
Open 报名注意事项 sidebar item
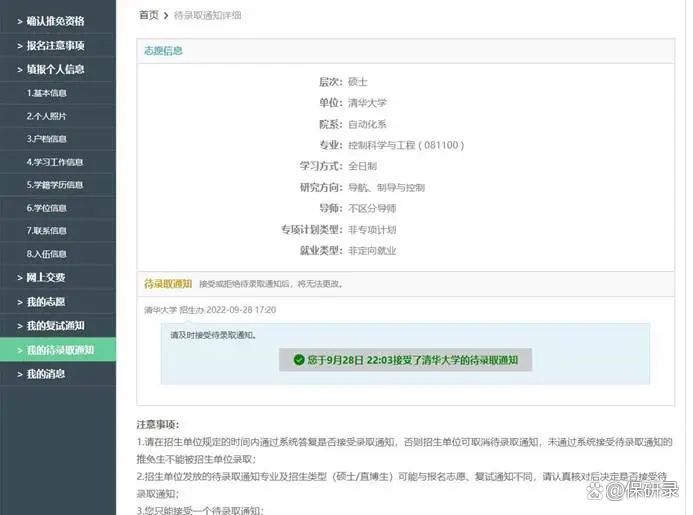point(55,45)
